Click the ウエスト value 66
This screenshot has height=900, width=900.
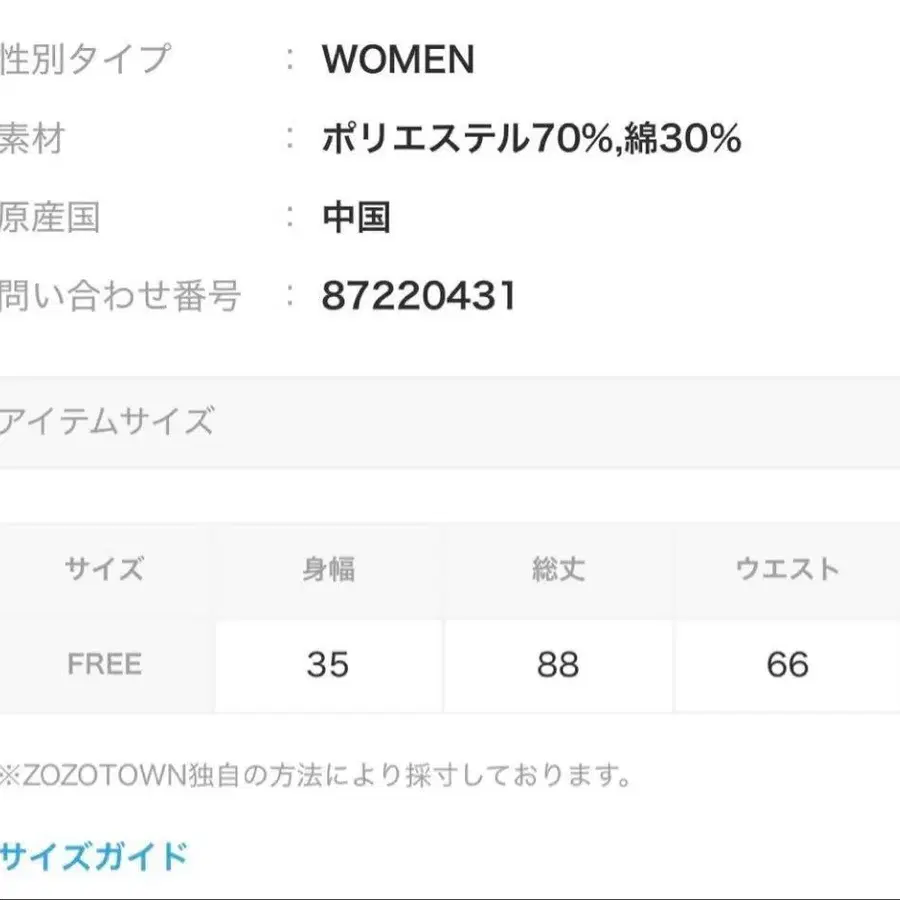(787, 664)
